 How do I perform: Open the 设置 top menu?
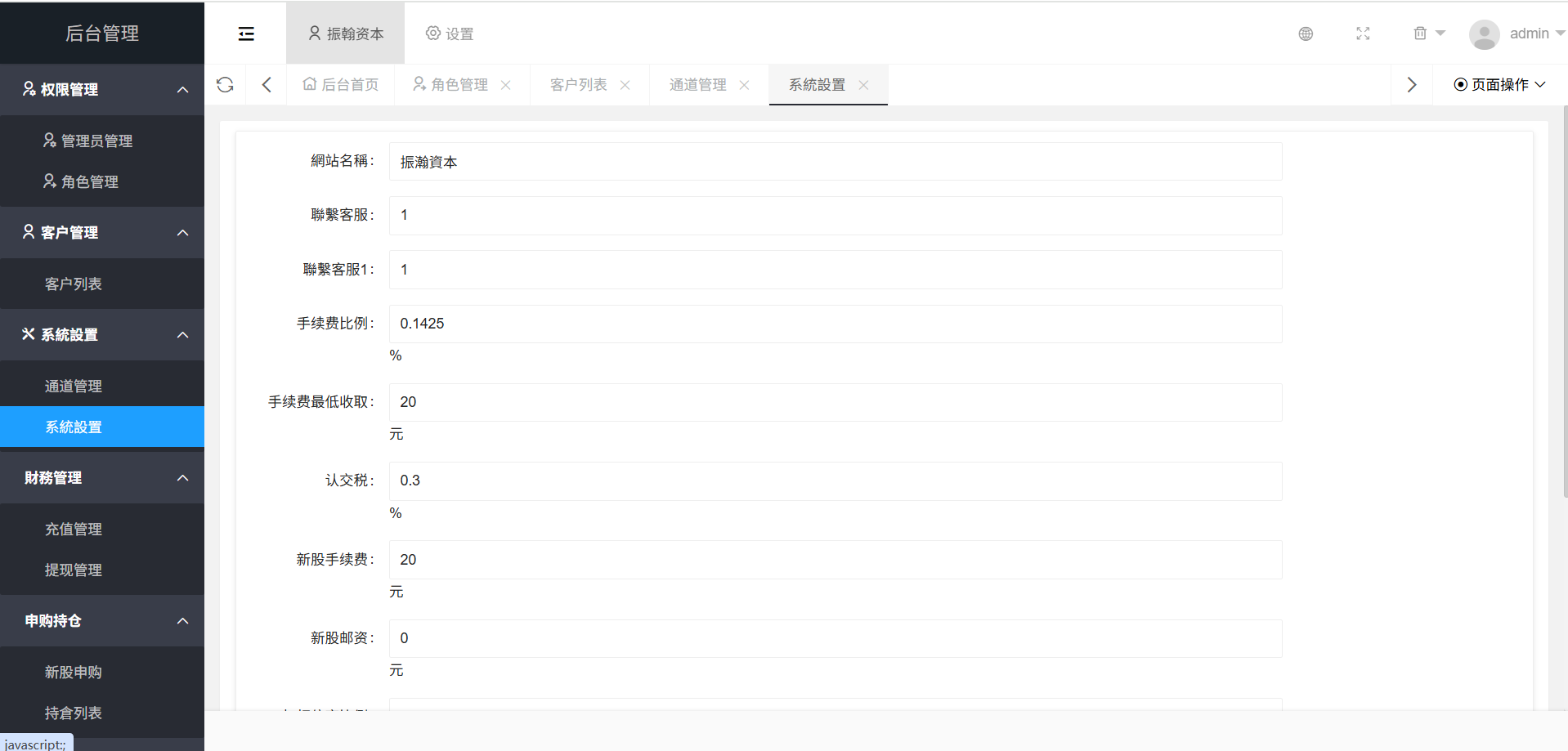450,34
